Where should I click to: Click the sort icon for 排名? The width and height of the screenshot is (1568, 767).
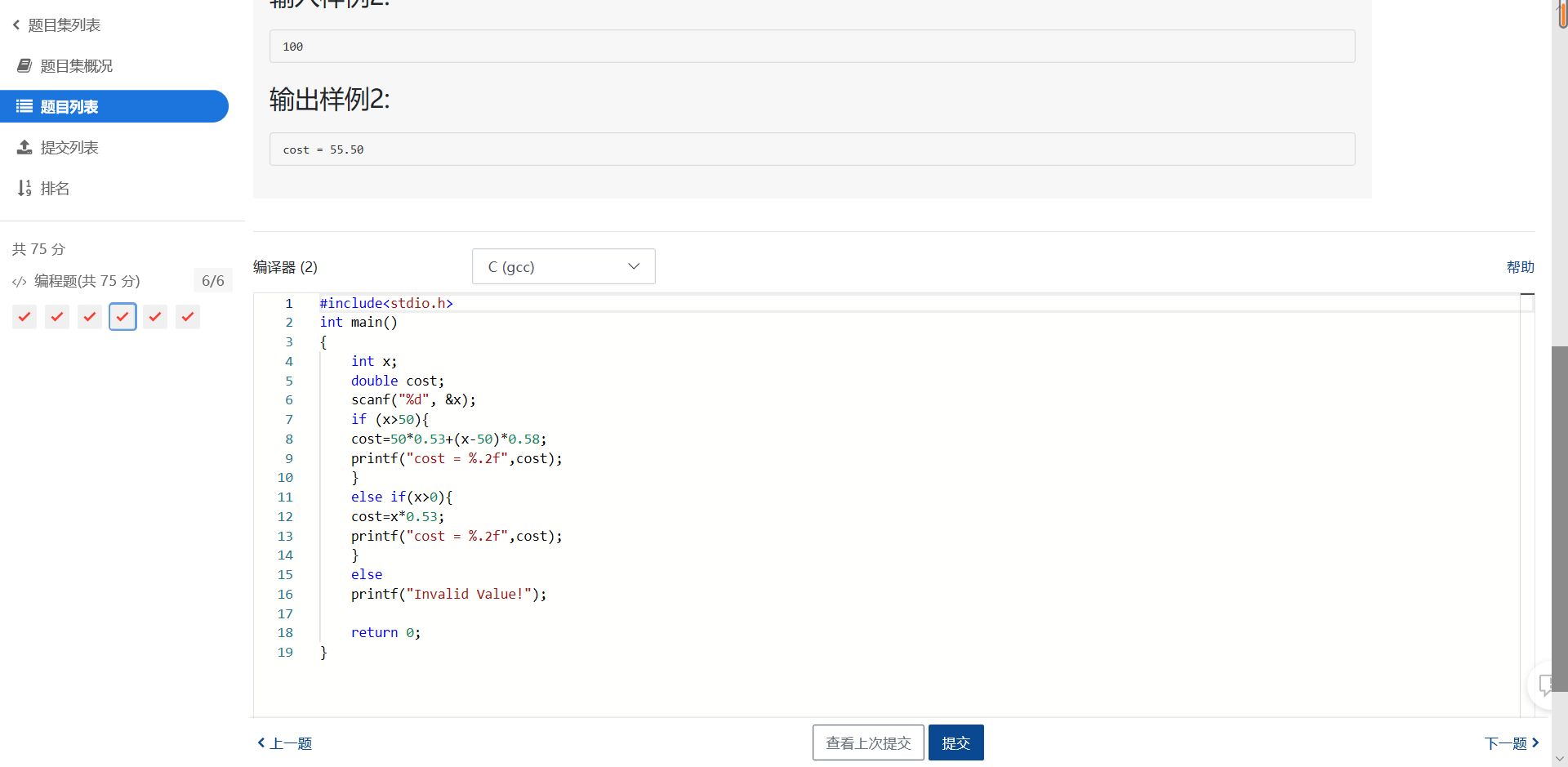click(x=24, y=189)
